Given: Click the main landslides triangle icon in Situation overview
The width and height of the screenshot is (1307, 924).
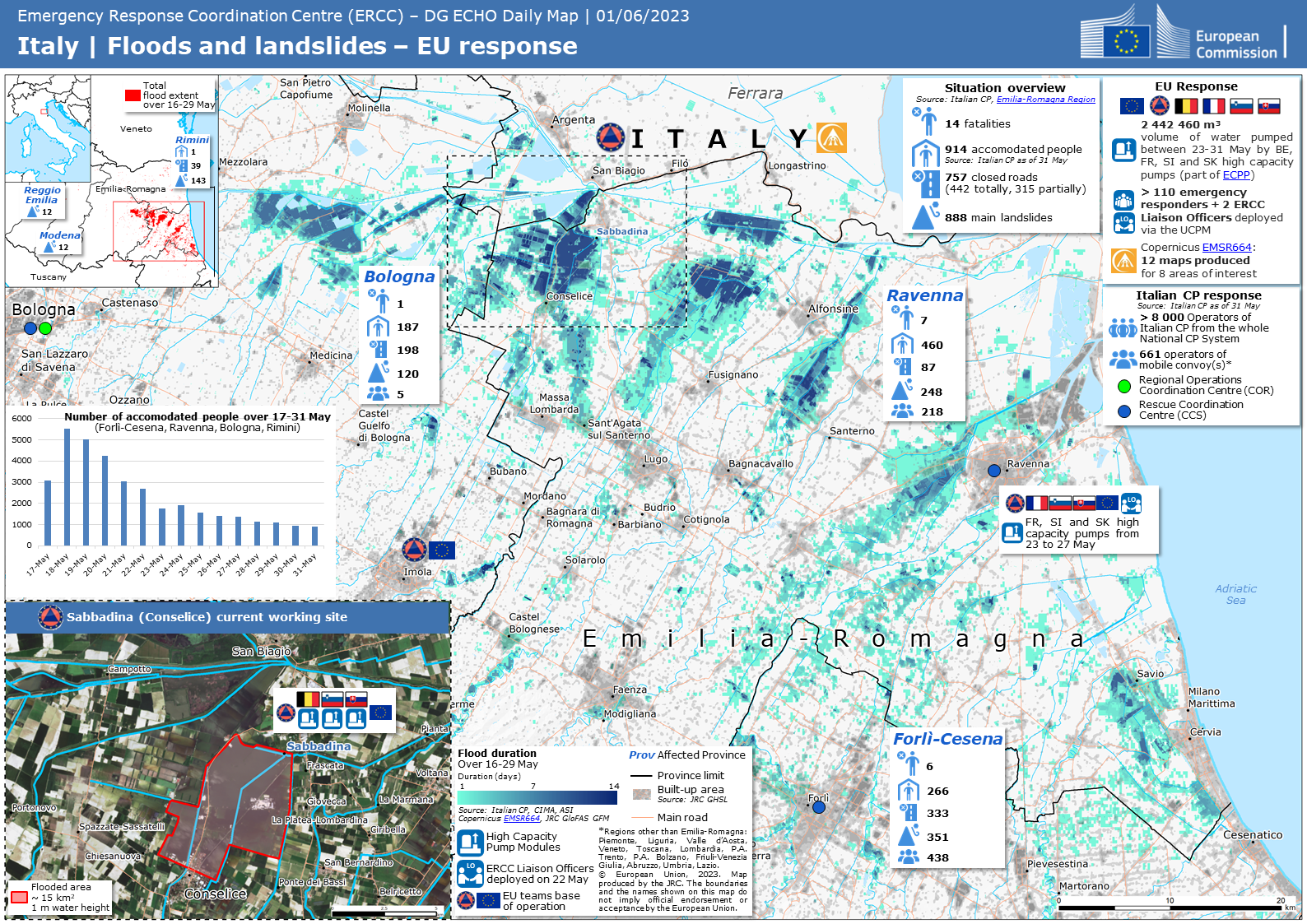Looking at the screenshot, I should (x=925, y=216).
